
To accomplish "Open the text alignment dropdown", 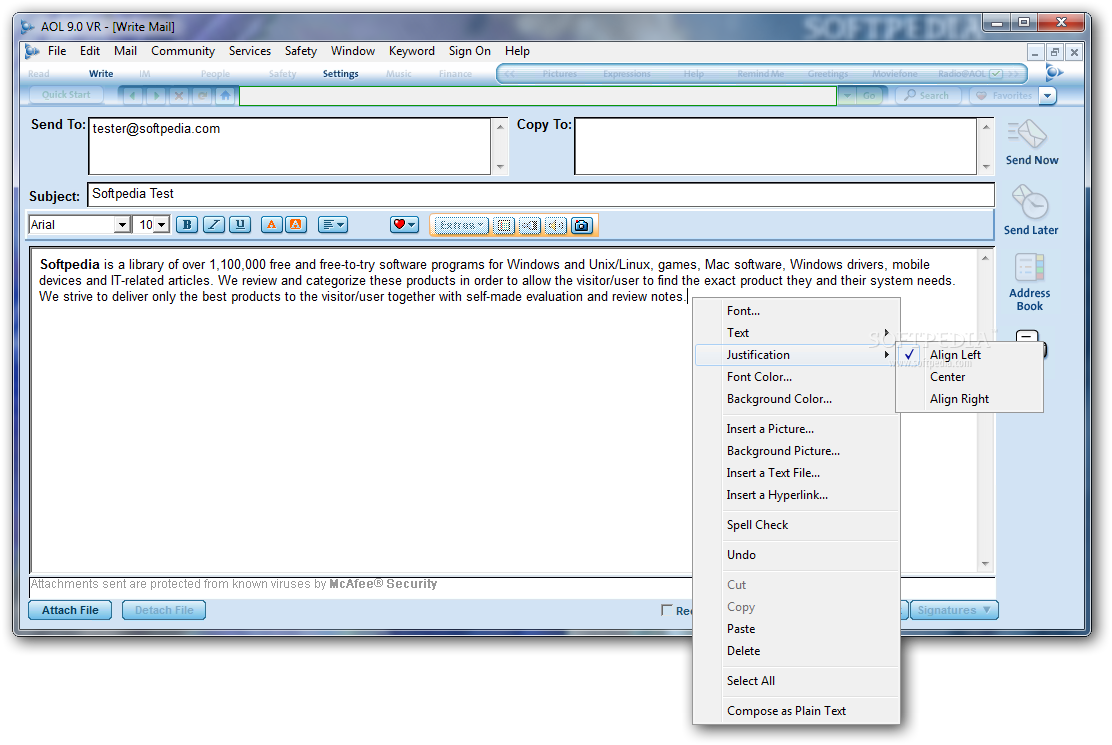I will (x=333, y=225).
